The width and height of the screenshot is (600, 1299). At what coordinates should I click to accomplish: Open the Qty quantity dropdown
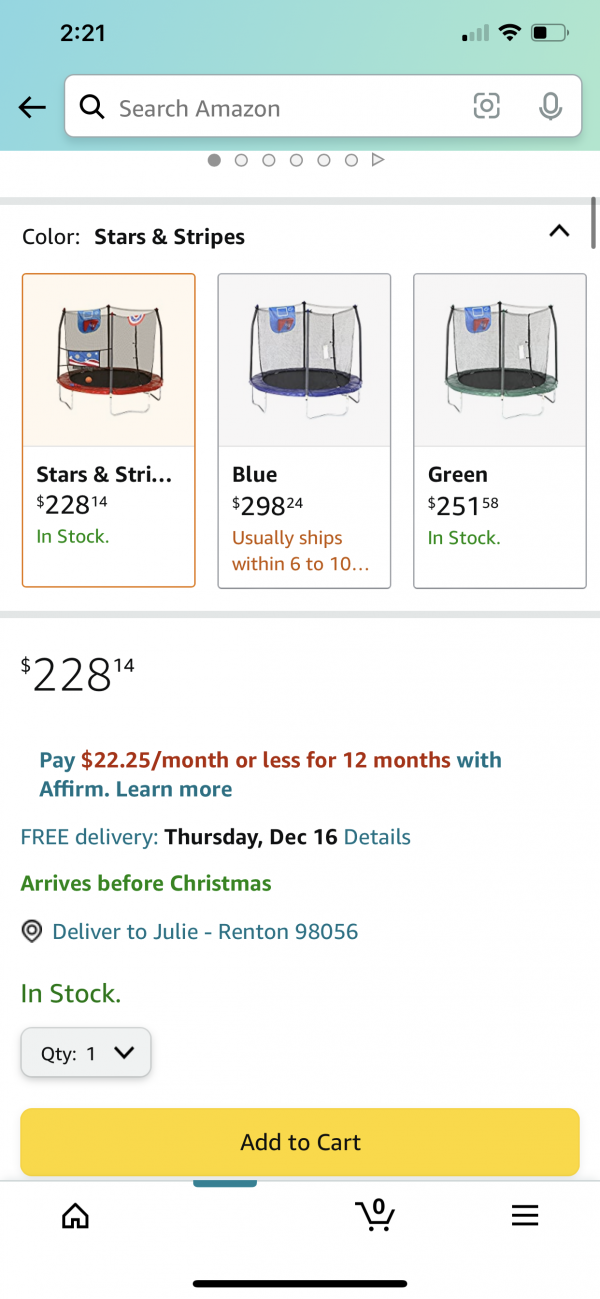click(x=86, y=1052)
